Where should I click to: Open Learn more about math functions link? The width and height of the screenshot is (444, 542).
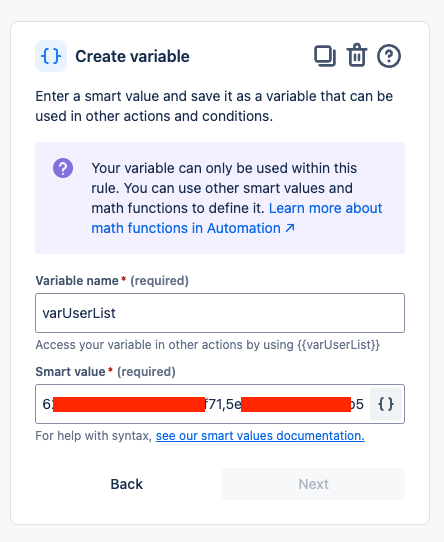pyautogui.click(x=237, y=218)
